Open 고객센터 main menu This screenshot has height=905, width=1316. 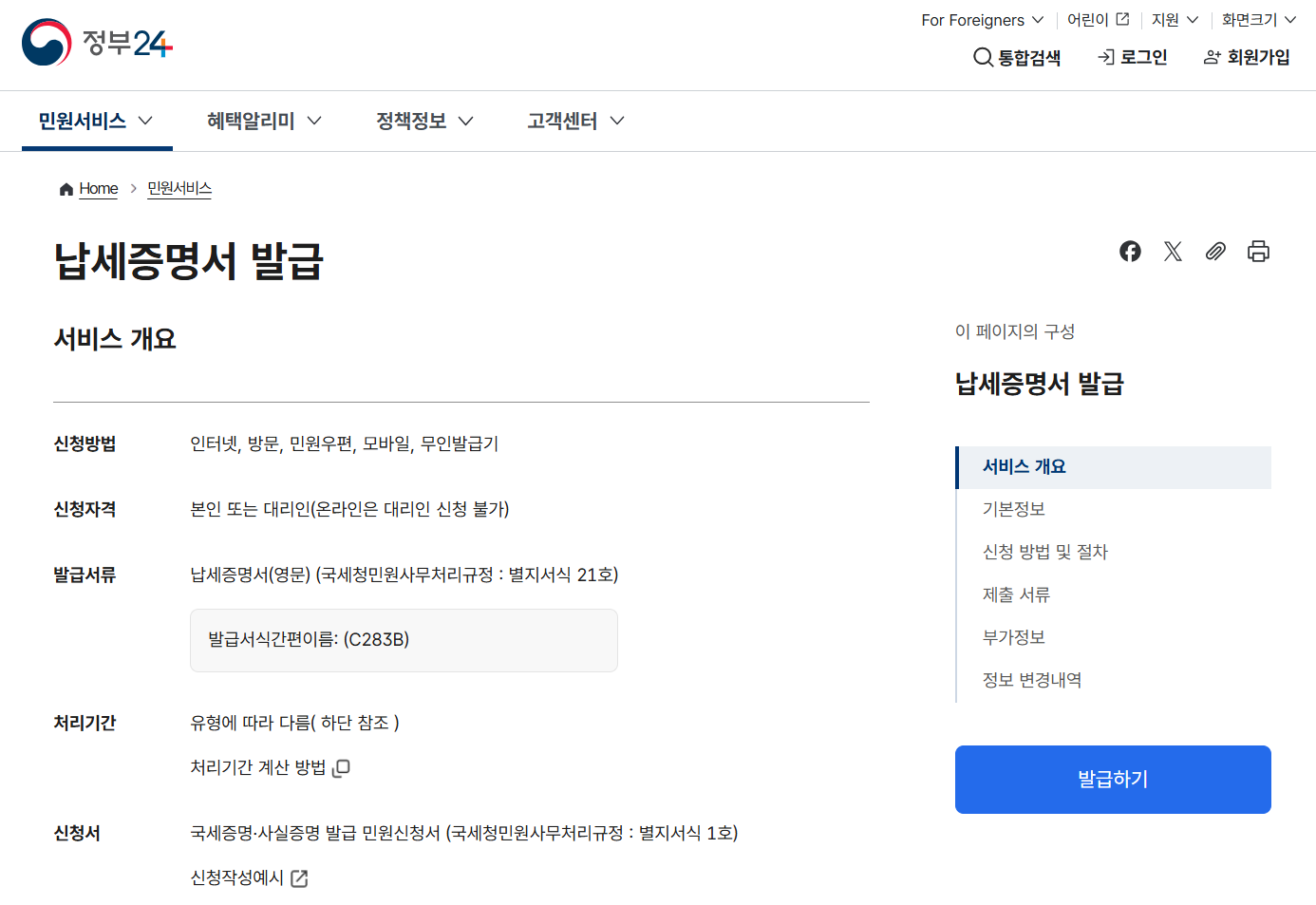[x=576, y=121]
